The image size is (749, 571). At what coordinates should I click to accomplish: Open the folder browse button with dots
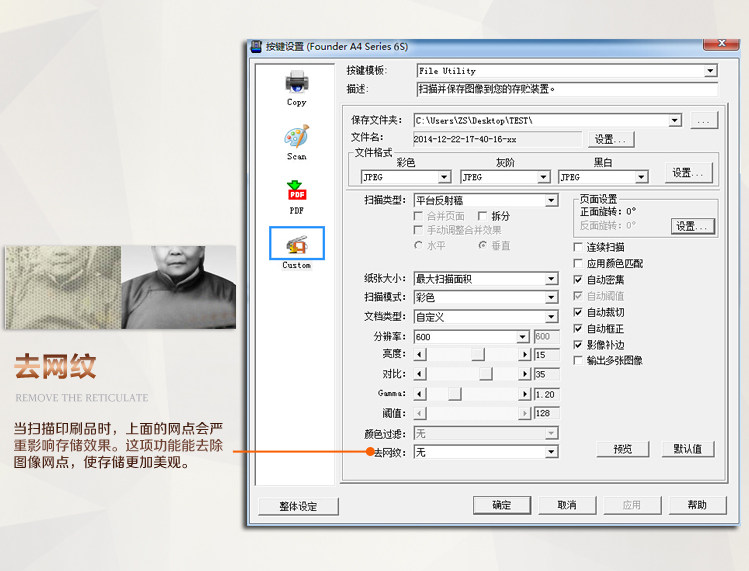(704, 120)
